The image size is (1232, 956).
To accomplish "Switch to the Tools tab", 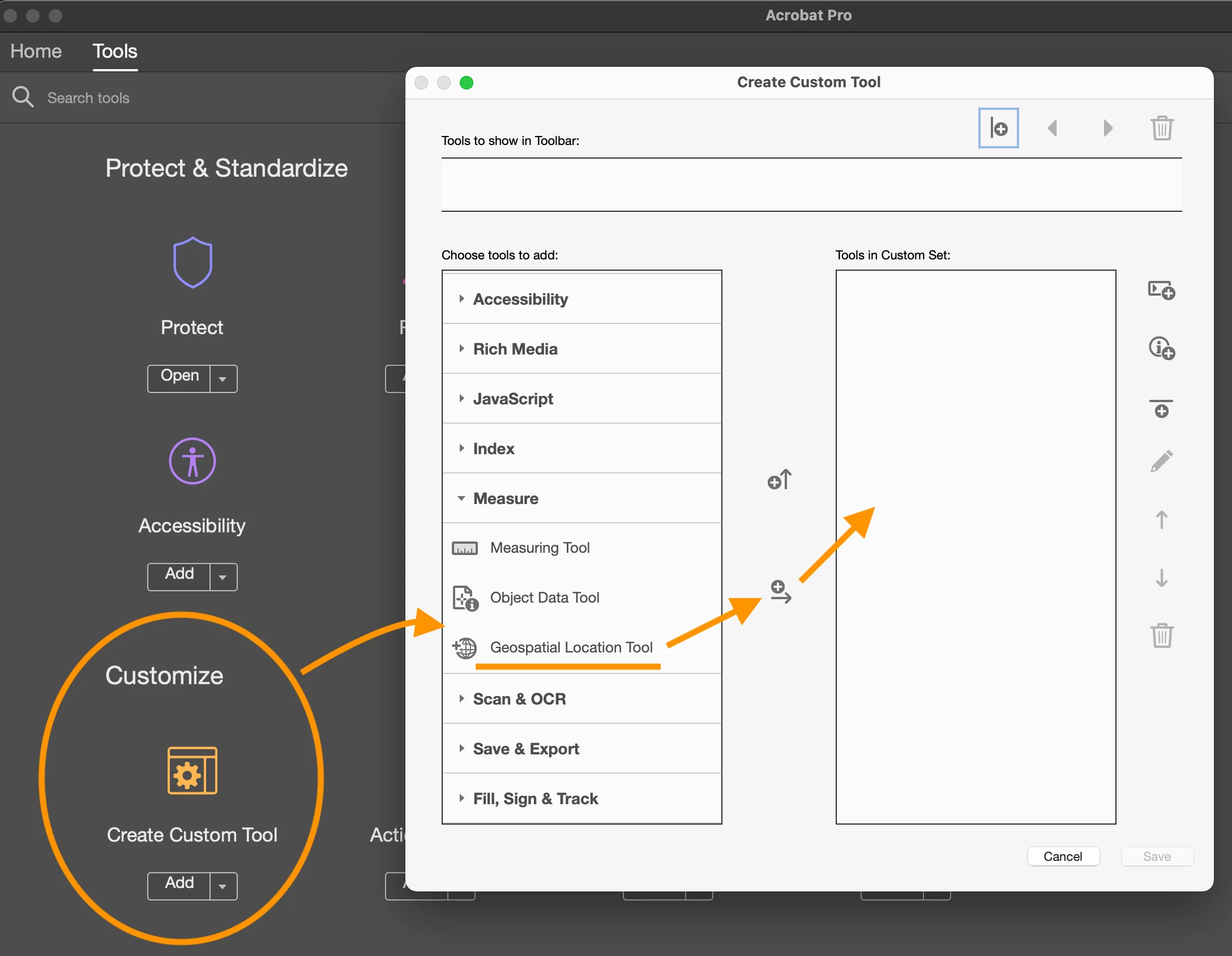I will 115,51.
